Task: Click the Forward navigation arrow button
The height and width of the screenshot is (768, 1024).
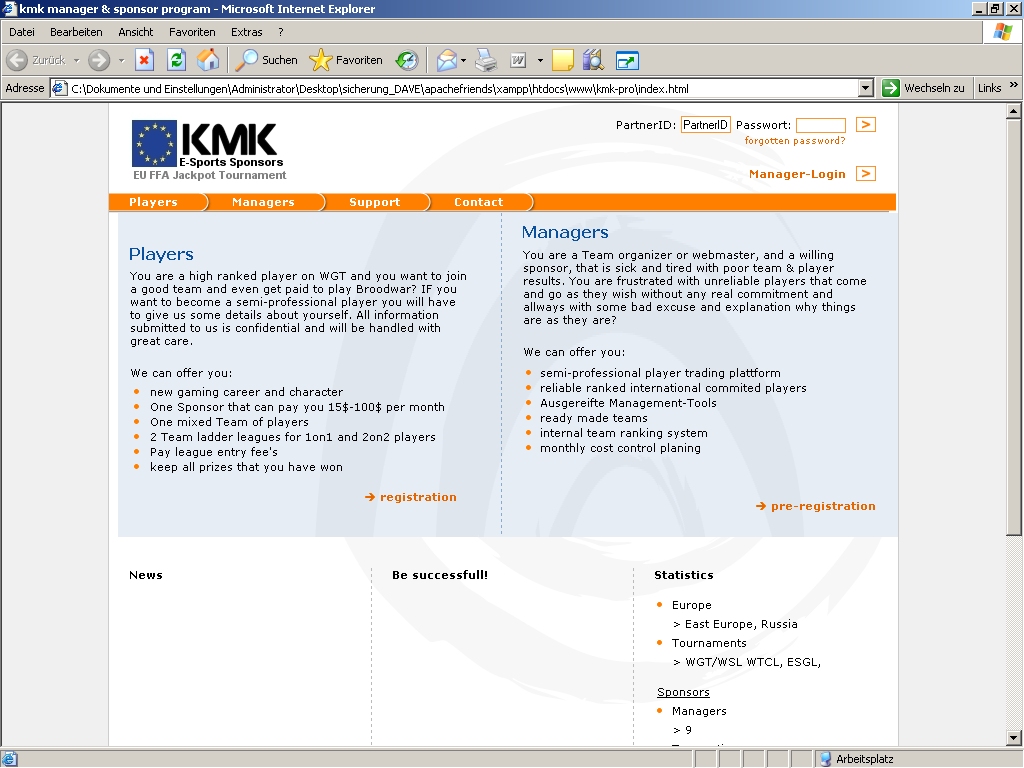Action: coord(99,60)
